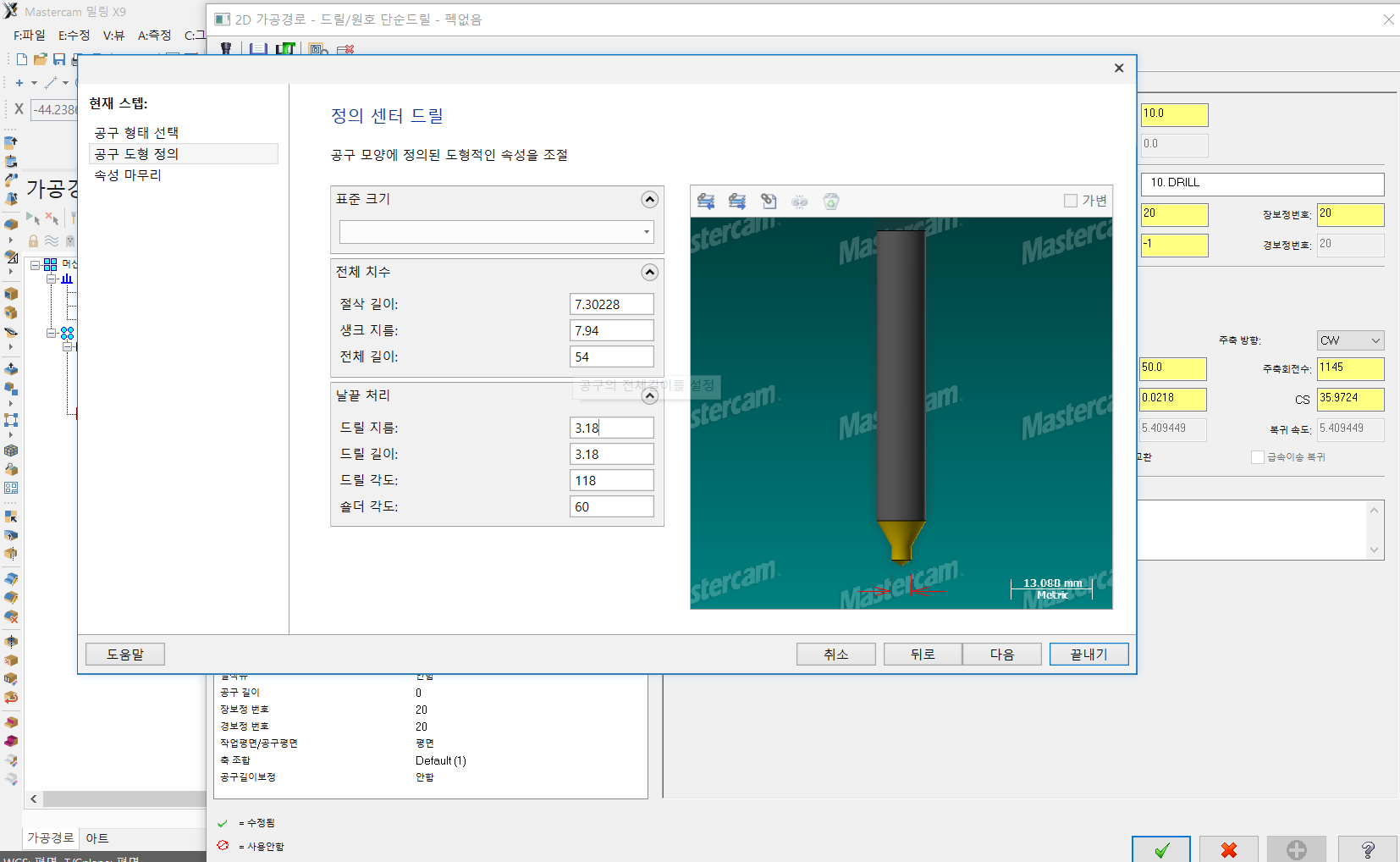
Task: Open the E:수정 menu
Action: (74, 35)
